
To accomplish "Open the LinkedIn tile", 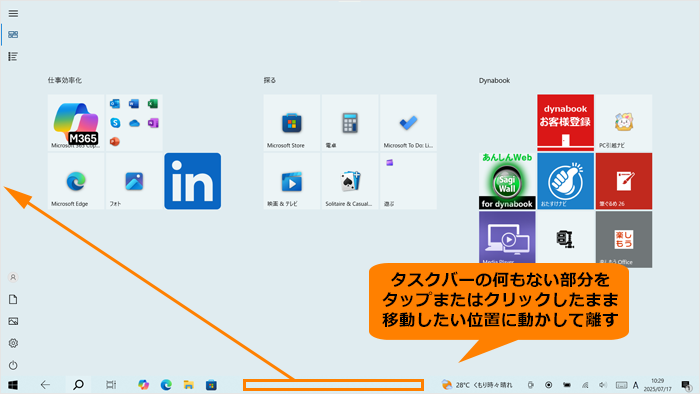I will 192,181.
